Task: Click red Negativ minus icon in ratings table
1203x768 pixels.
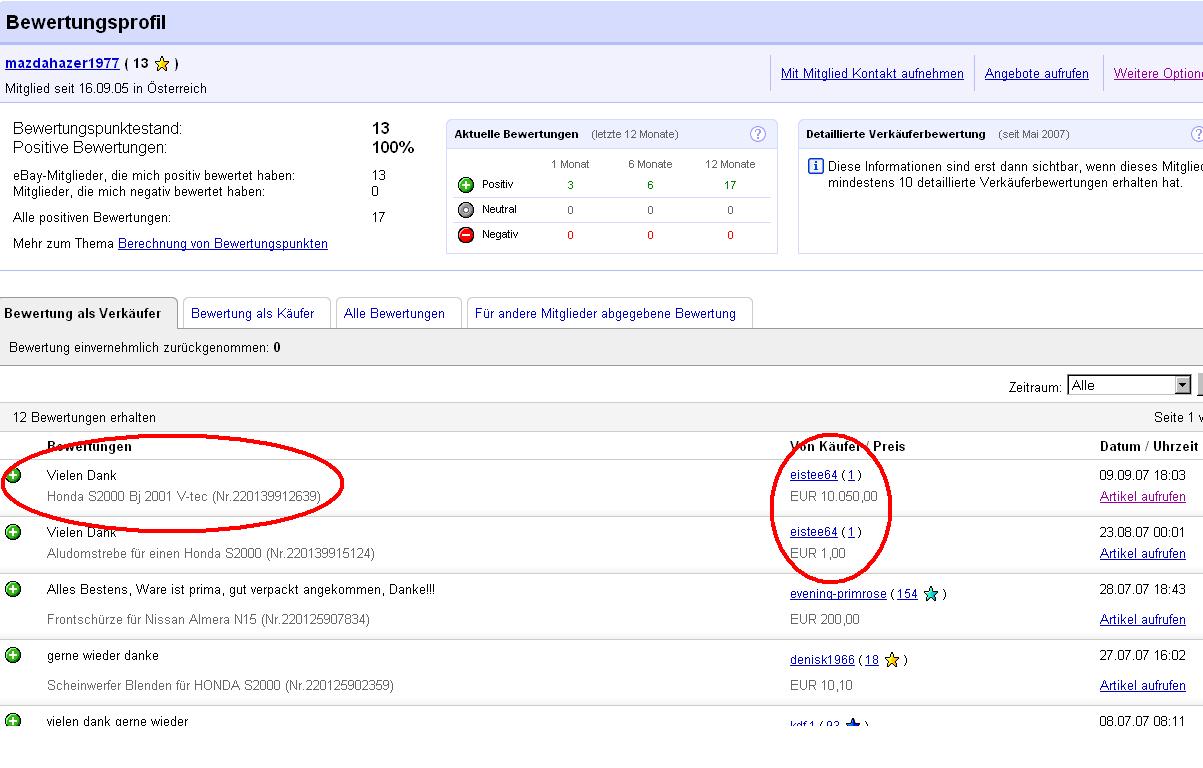Action: (x=465, y=235)
